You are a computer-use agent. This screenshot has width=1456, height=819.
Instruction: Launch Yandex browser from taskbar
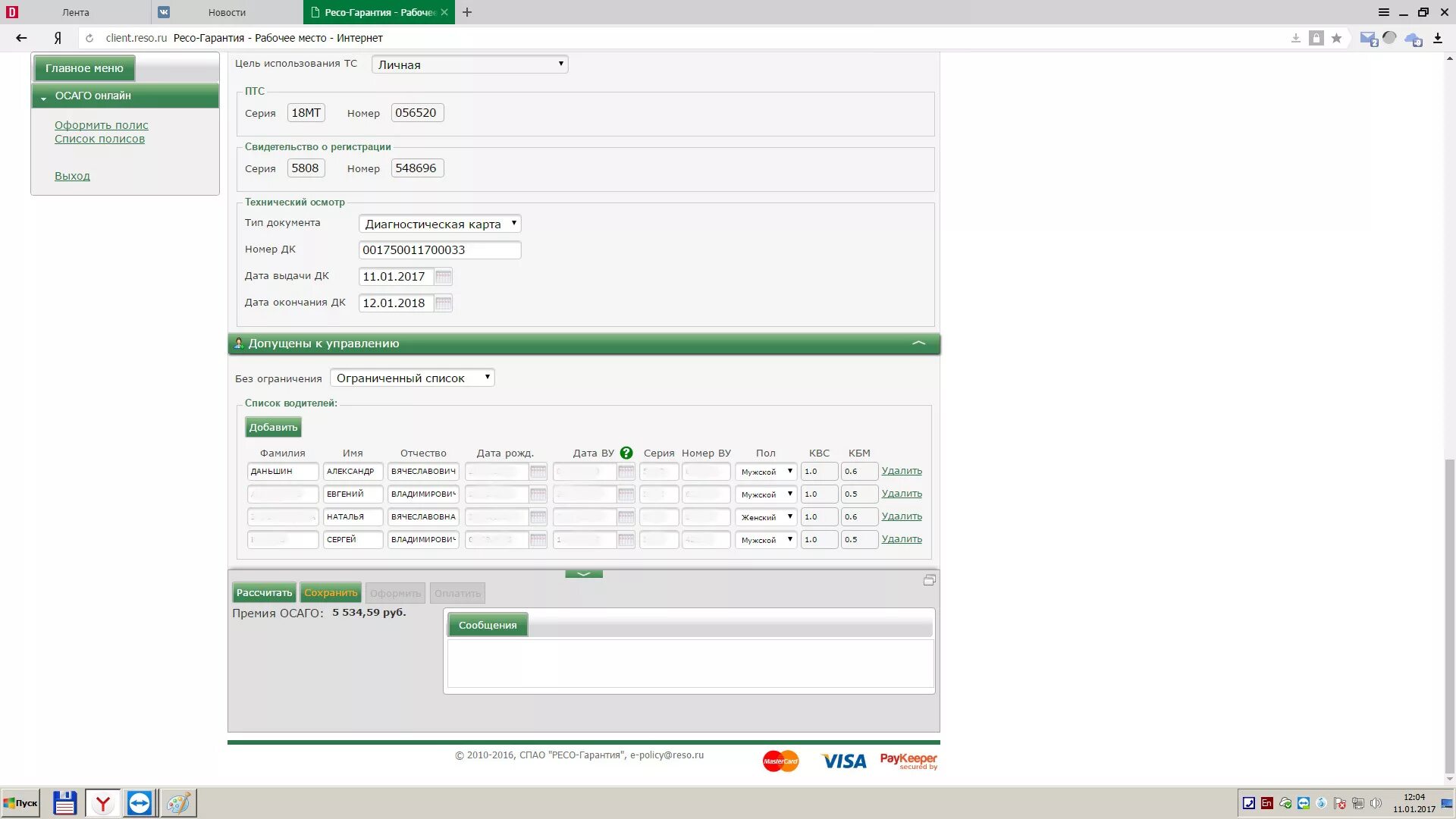tap(102, 803)
